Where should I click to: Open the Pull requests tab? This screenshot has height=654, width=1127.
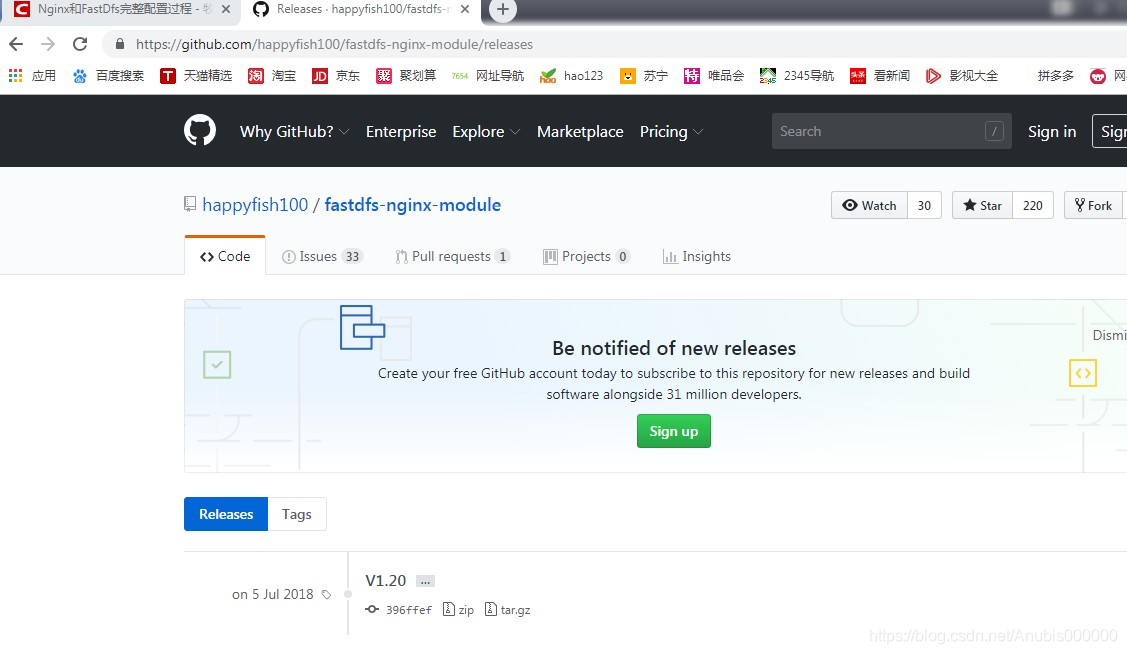click(x=453, y=257)
